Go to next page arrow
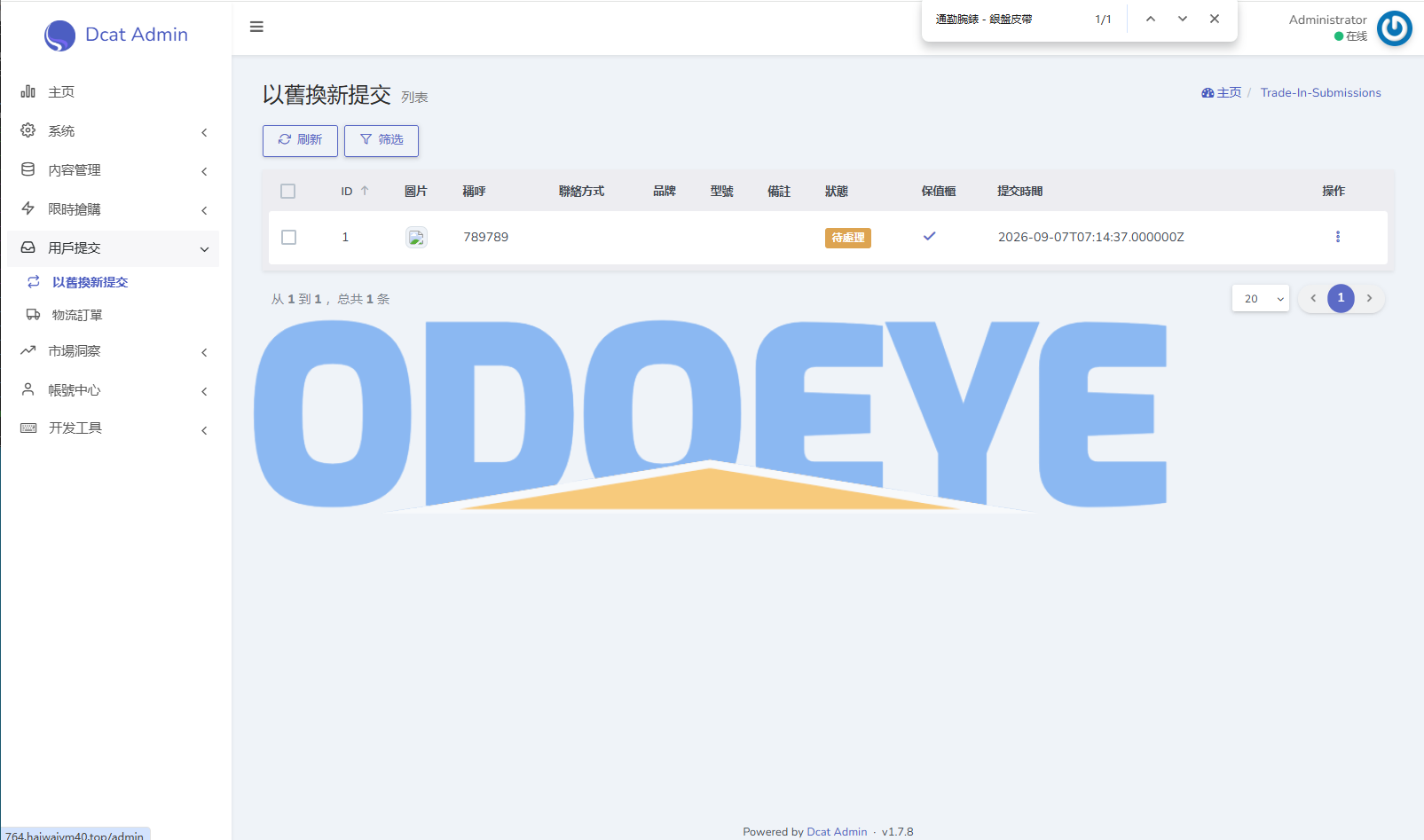Viewport: 1424px width, 840px height. pos(1369,298)
